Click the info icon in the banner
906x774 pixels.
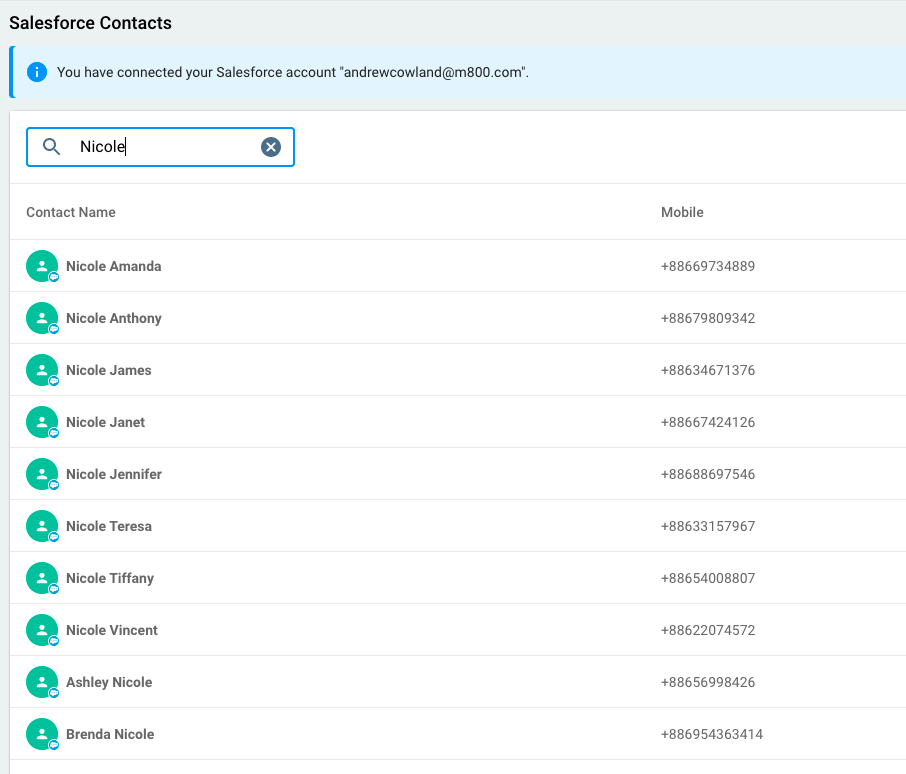pyautogui.click(x=37, y=72)
